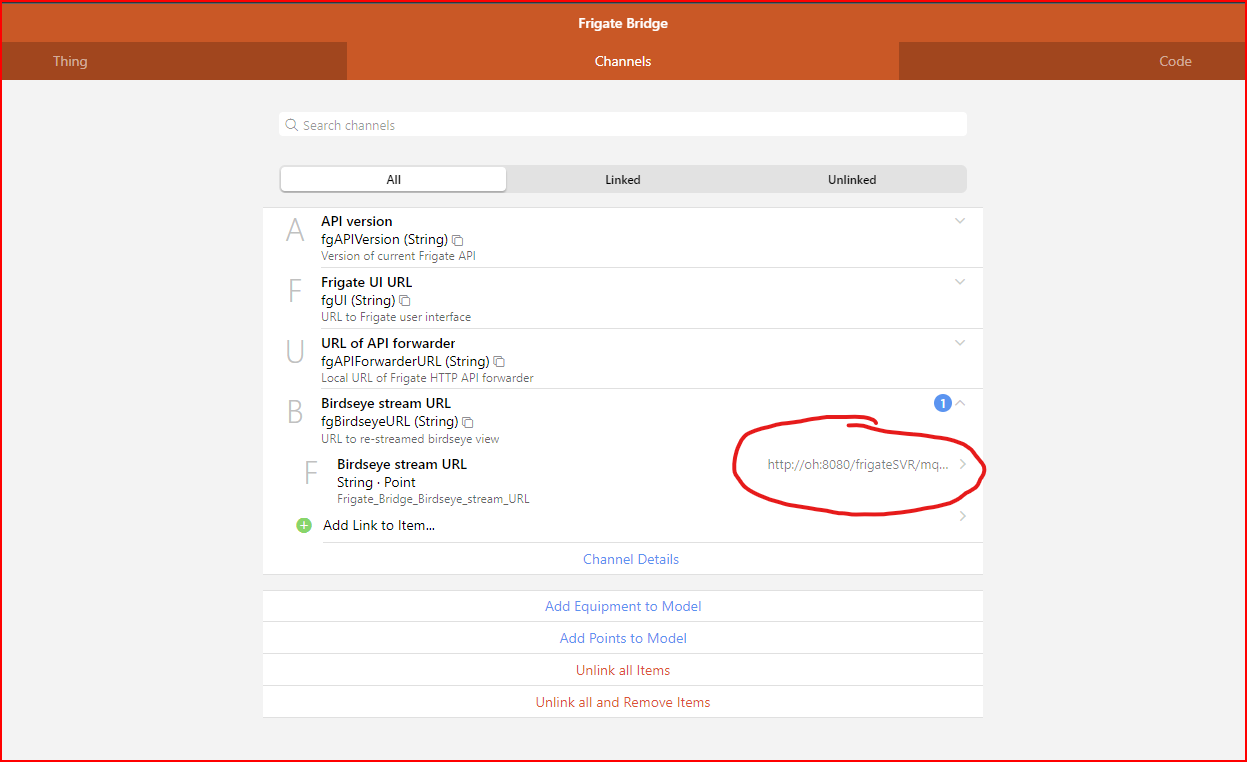
Task: Show All channels filter
Action: (x=393, y=180)
